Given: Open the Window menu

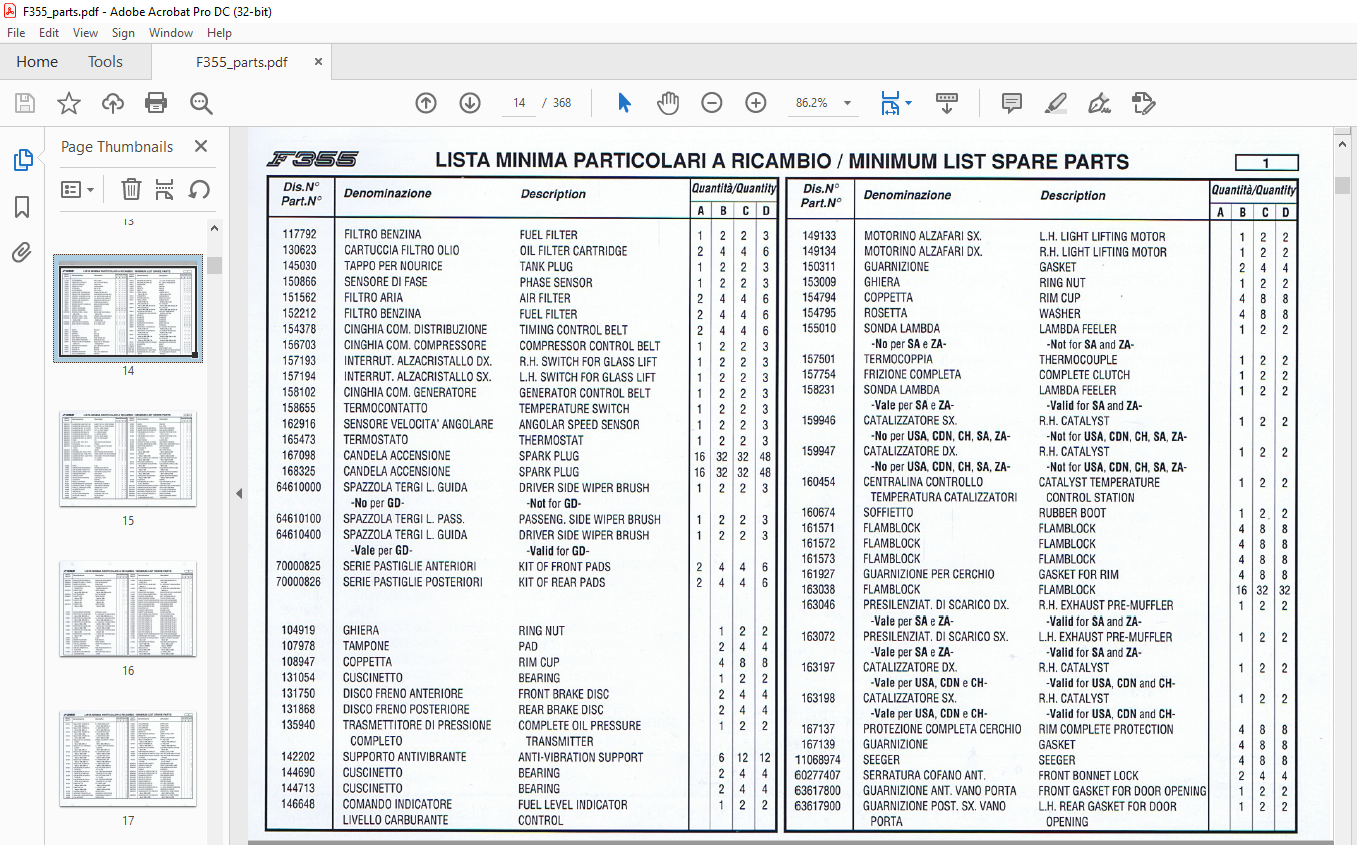Looking at the screenshot, I should point(171,33).
